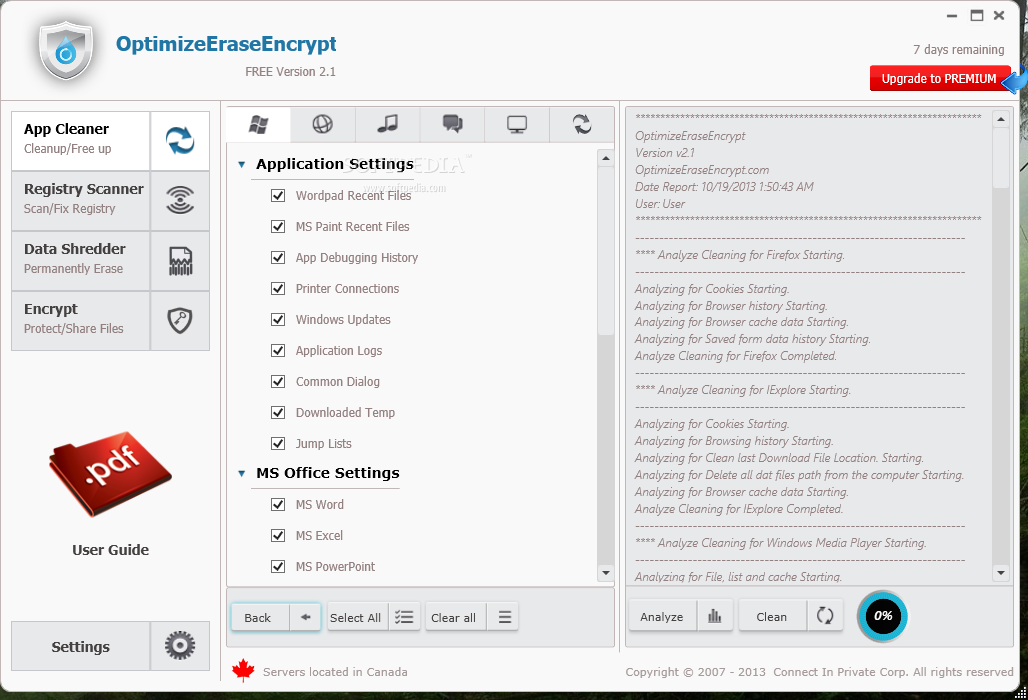1028x700 pixels.
Task: Toggle Application Logs checkbox
Action: point(278,351)
